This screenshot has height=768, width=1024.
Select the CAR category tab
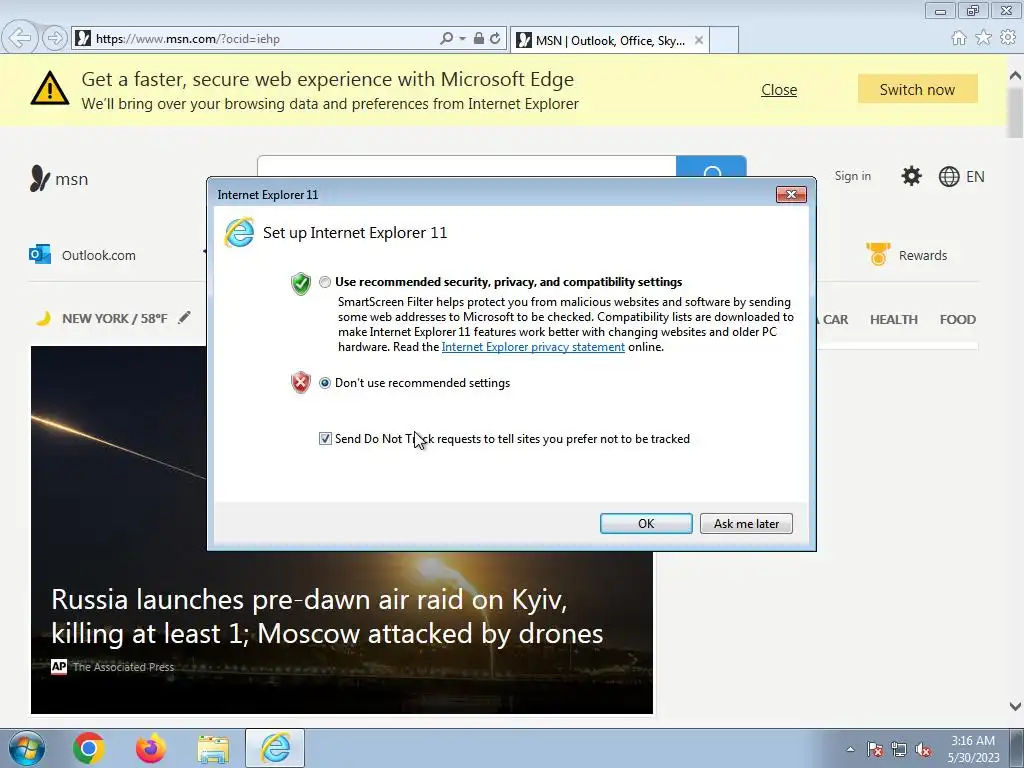pos(835,319)
